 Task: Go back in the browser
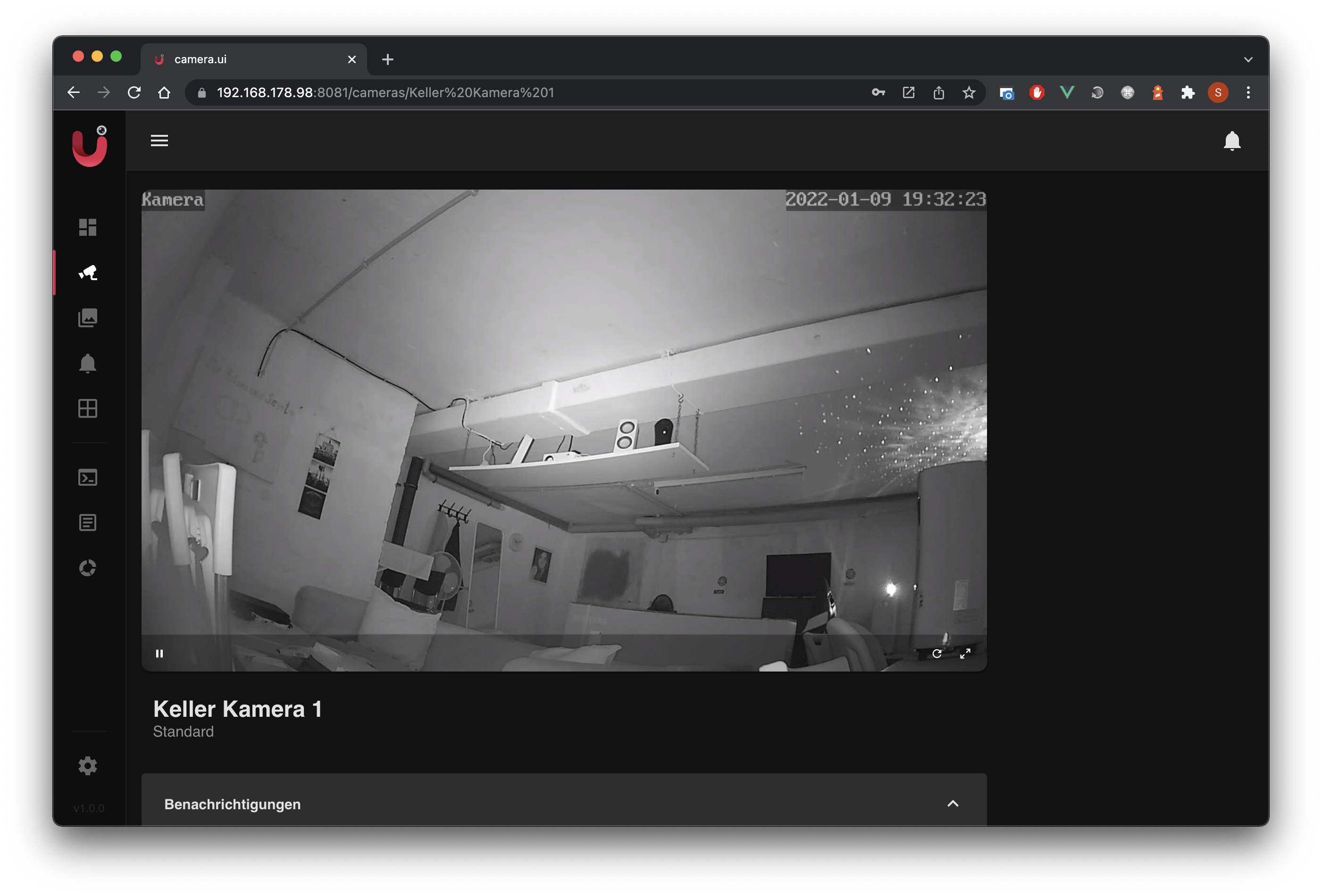click(74, 93)
